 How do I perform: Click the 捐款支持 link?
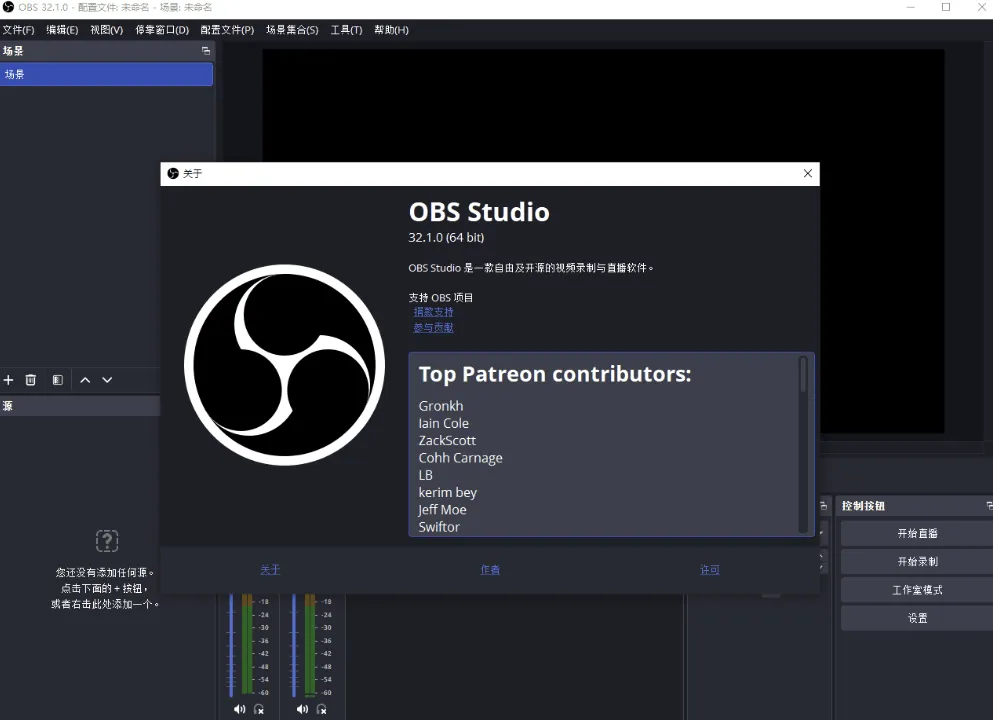[x=433, y=312]
